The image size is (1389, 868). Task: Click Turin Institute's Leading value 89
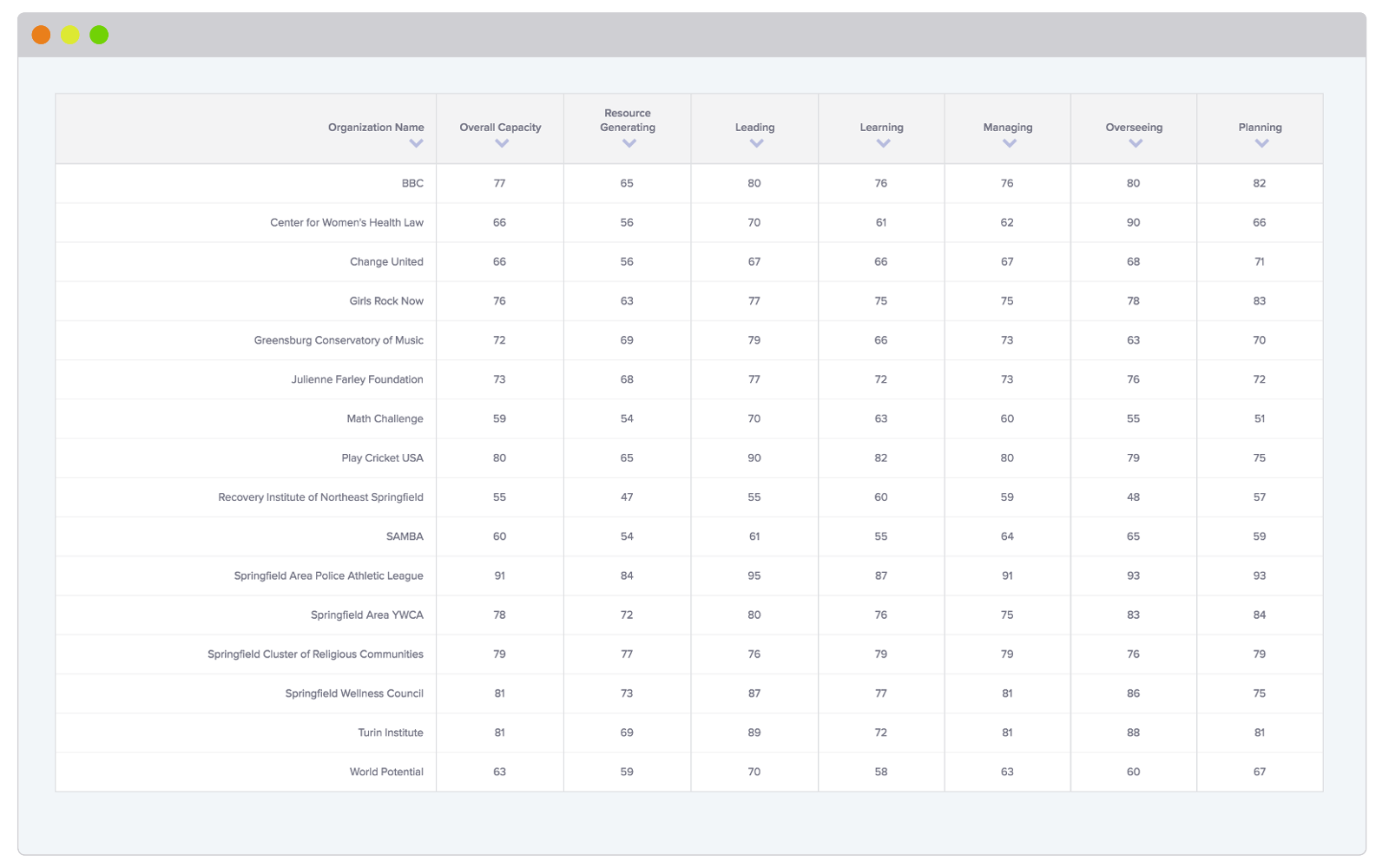tap(754, 733)
